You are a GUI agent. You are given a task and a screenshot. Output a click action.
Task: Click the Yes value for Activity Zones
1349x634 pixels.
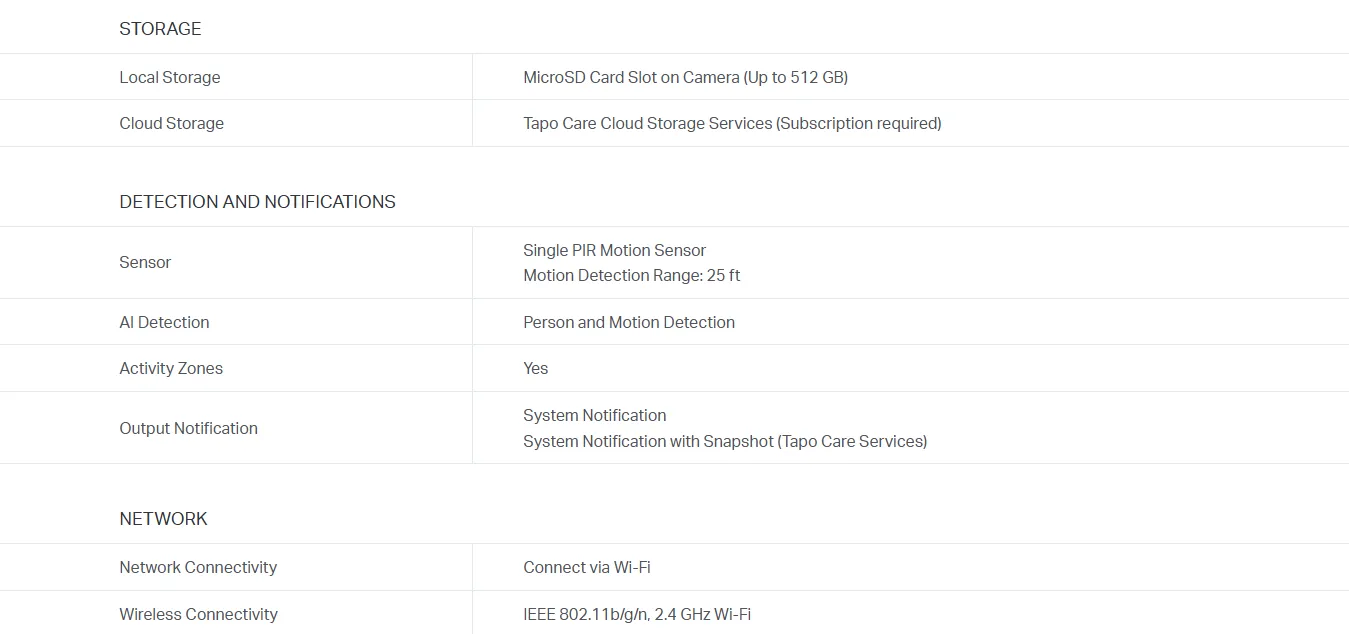(535, 368)
